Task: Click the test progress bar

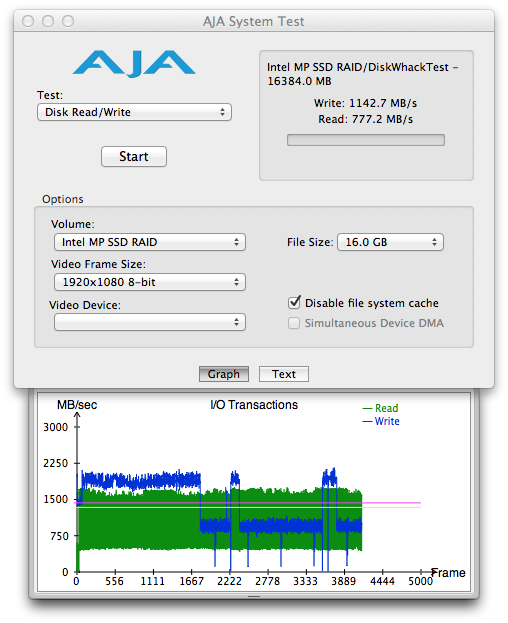Action: (366, 140)
